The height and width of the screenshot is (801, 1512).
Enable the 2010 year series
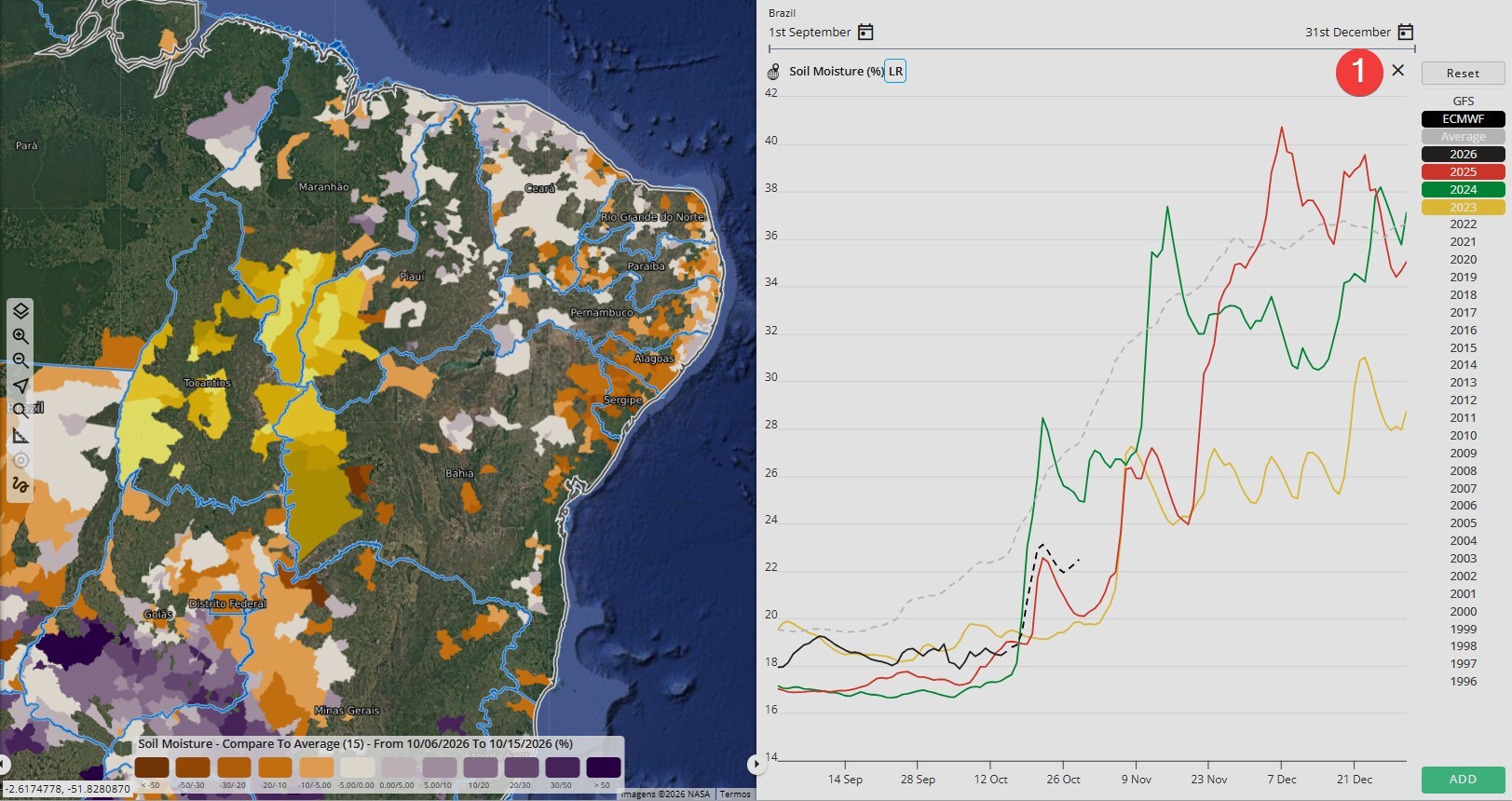tap(1463, 436)
